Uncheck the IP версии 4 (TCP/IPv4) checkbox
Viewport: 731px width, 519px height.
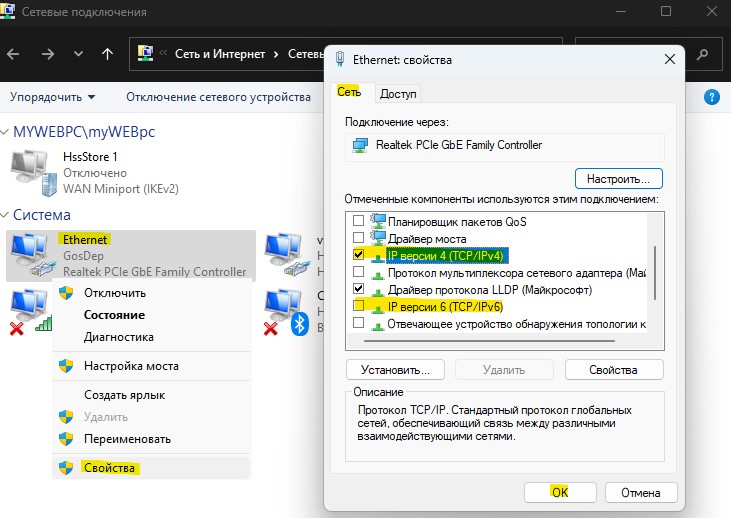(x=358, y=254)
